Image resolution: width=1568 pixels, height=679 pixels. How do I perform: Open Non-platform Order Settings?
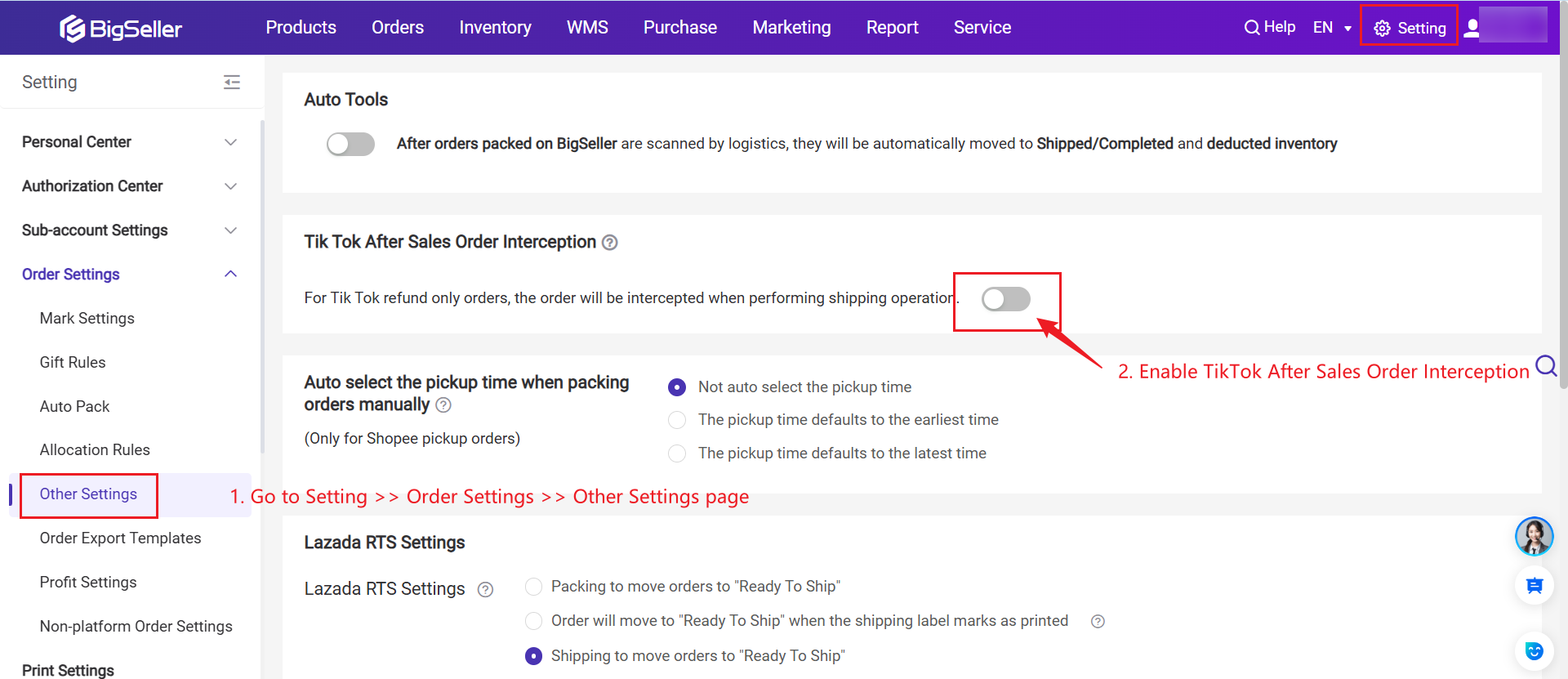tap(136, 627)
